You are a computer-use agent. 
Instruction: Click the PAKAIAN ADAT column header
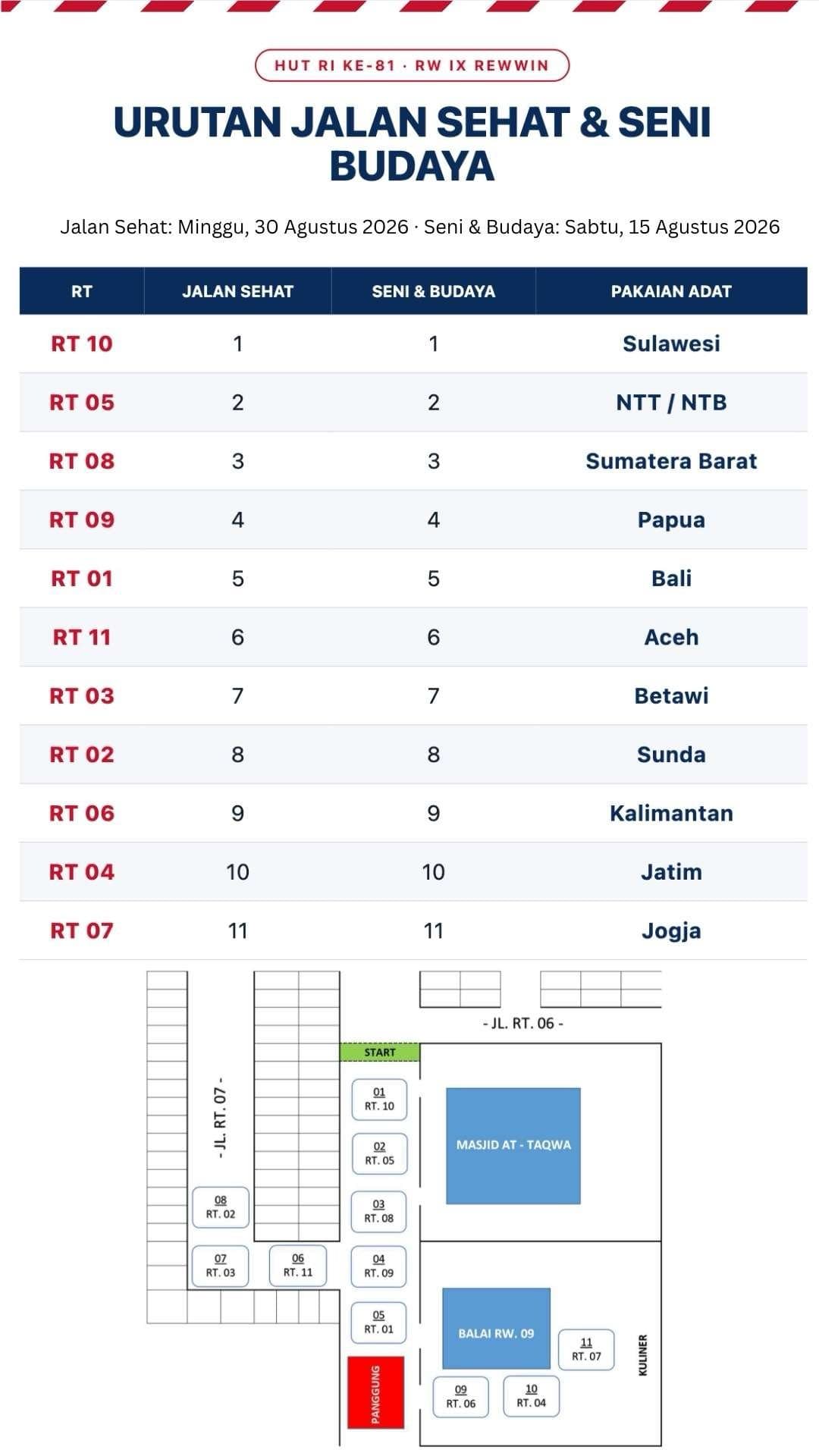(671, 291)
